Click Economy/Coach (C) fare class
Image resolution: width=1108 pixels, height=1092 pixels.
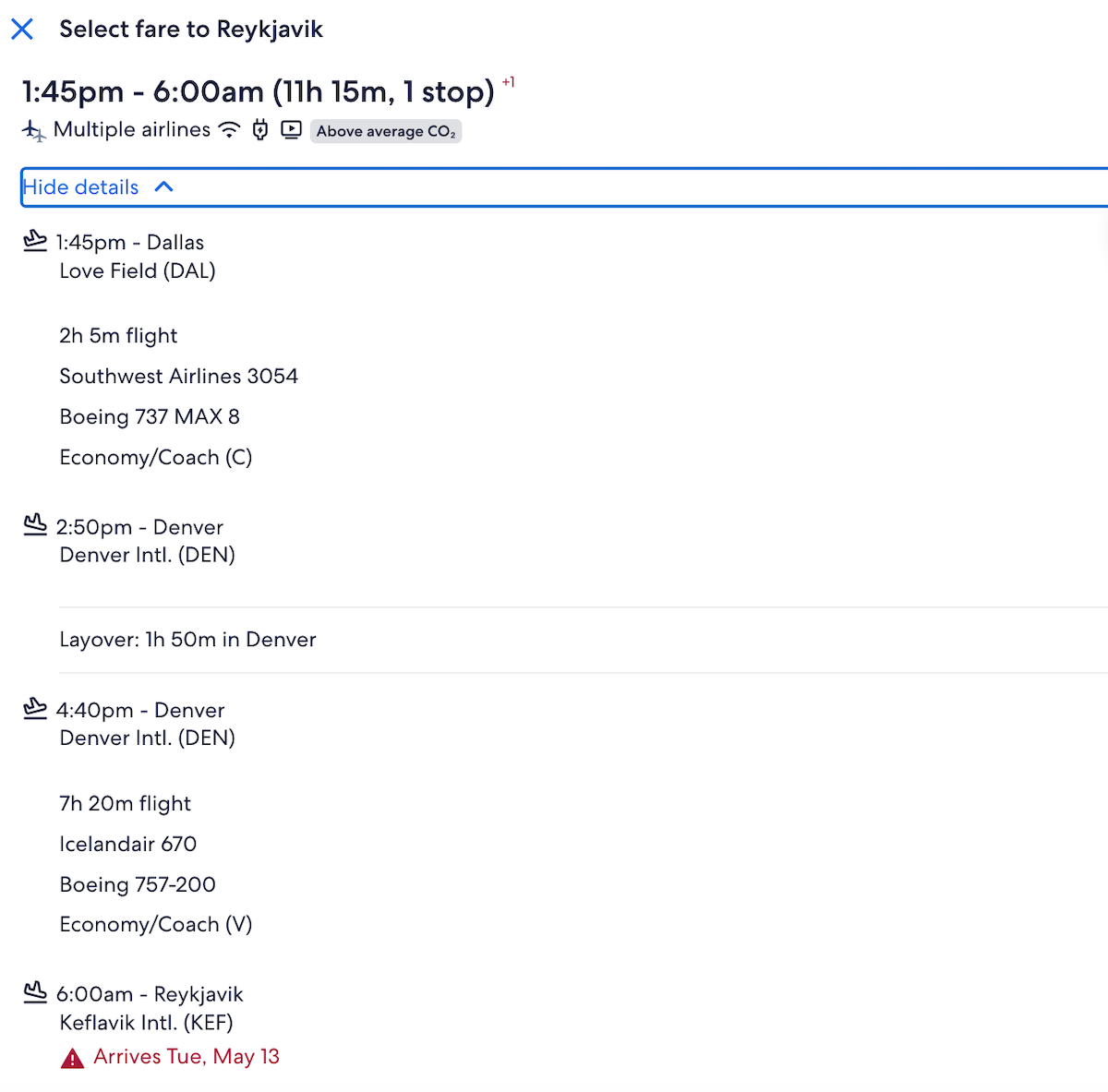point(156,458)
